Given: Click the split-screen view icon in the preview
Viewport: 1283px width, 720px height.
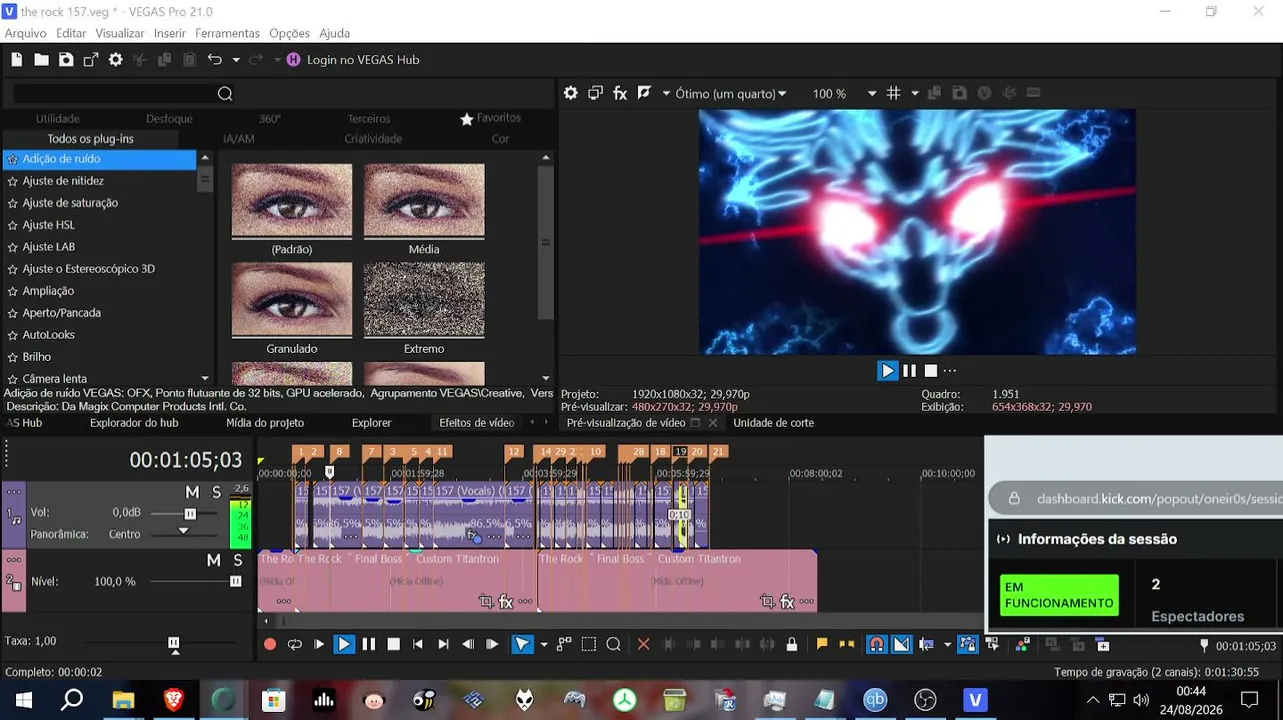Looking at the screenshot, I should (645, 93).
